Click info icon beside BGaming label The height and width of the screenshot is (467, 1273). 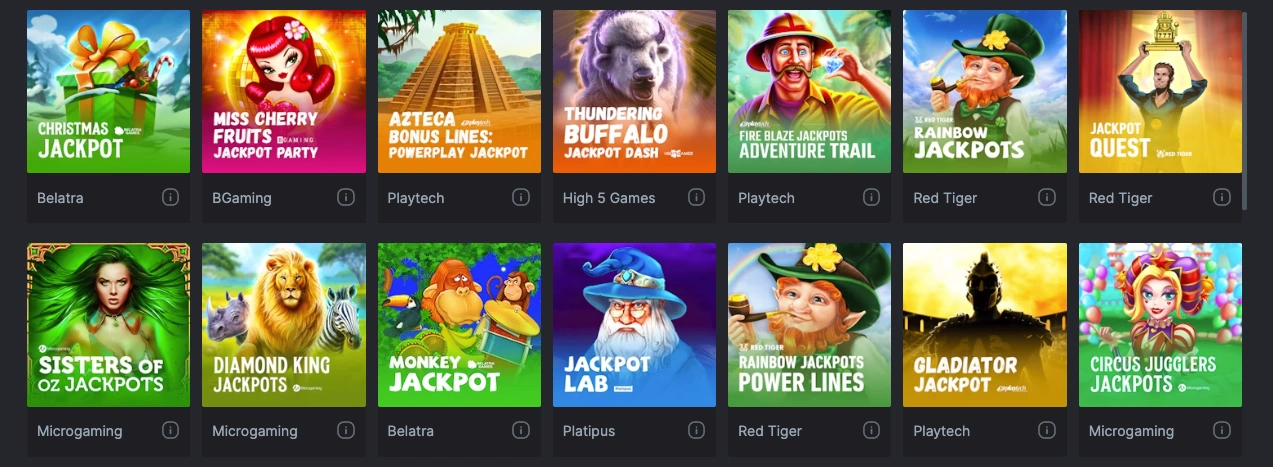click(346, 197)
